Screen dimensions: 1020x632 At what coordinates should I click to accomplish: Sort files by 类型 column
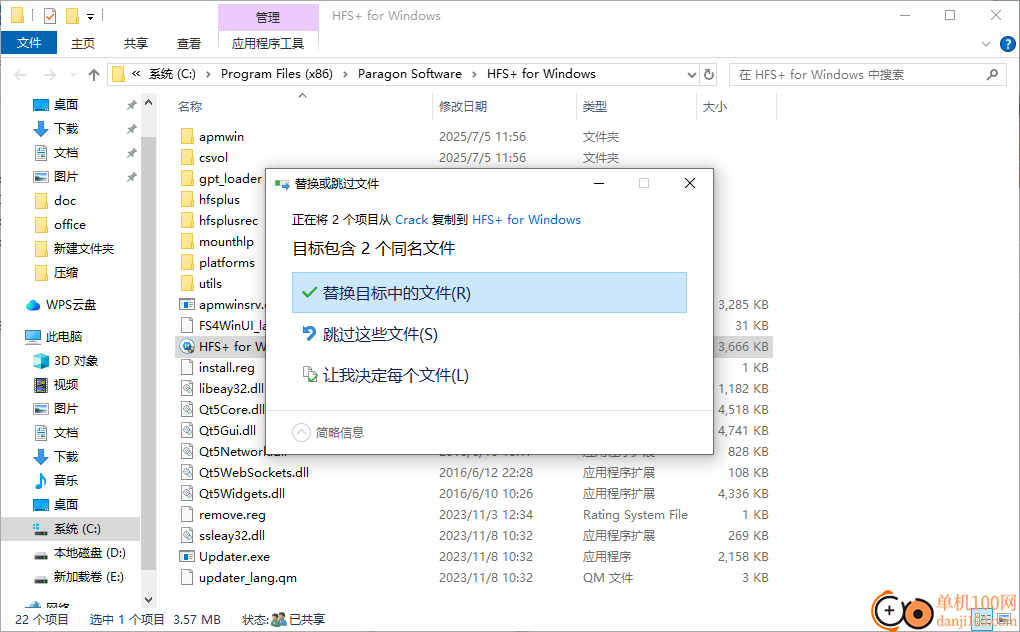(x=595, y=107)
